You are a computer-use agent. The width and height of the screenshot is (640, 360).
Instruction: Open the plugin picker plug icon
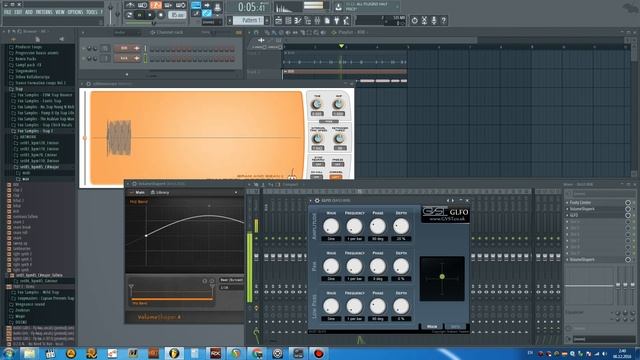337,20
